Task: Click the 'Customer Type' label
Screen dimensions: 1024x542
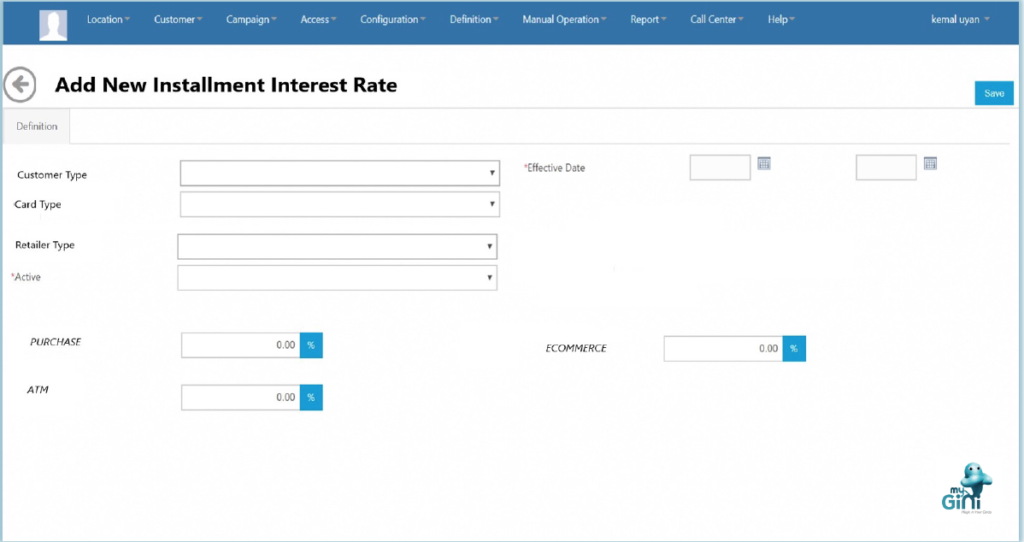Action: pyautogui.click(x=52, y=175)
